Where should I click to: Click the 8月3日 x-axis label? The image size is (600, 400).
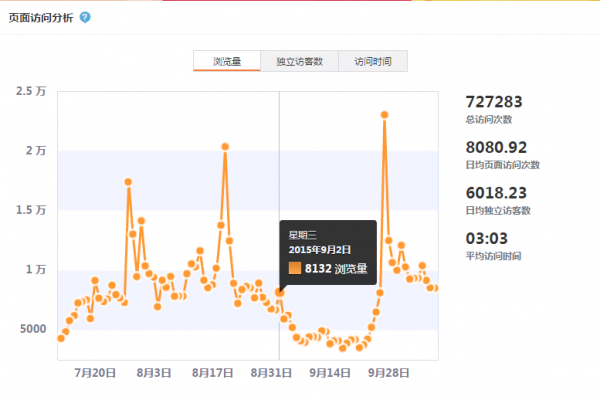(x=154, y=373)
